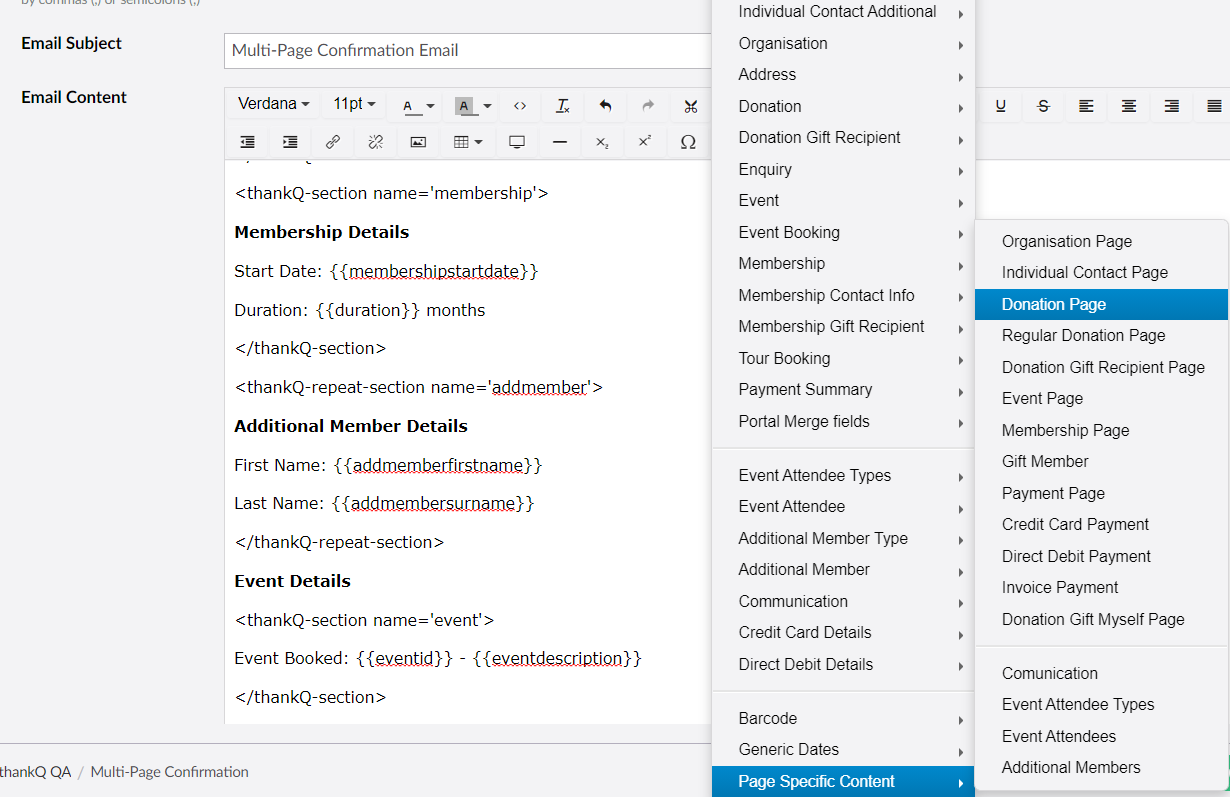Select Donation Page from the submenu
Screen dimensions: 1230x797
(1054, 304)
